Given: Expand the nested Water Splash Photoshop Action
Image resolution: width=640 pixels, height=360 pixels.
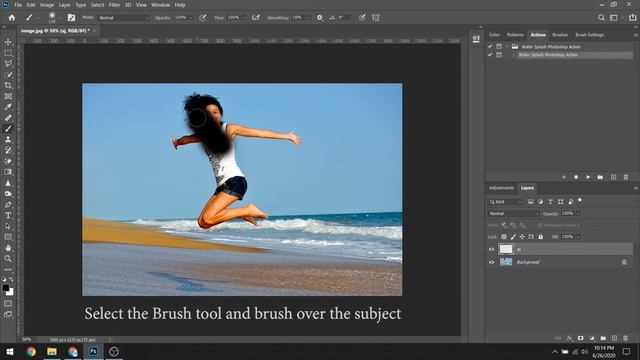Looking at the screenshot, I should click(513, 55).
